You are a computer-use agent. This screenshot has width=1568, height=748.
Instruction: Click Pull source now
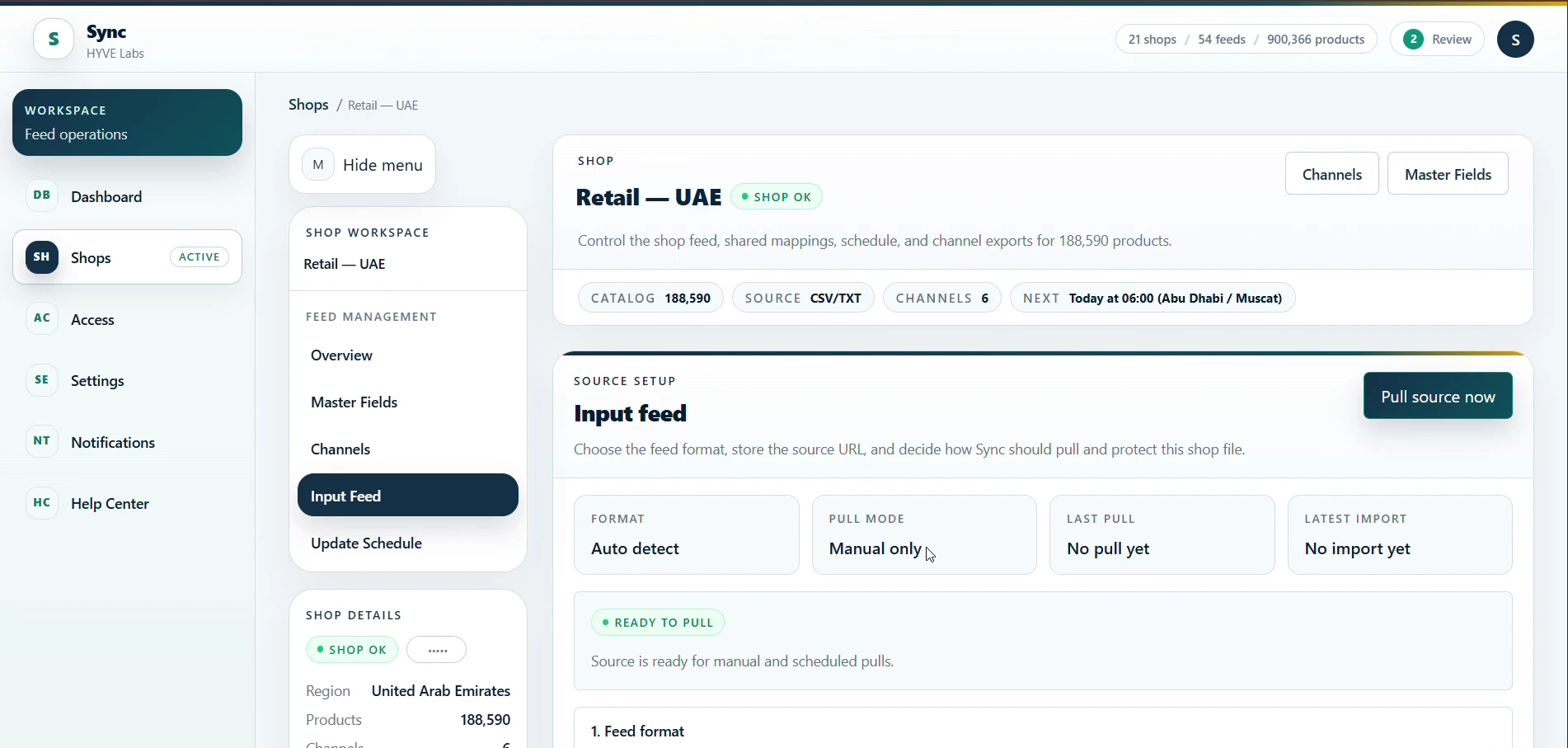coord(1438,396)
